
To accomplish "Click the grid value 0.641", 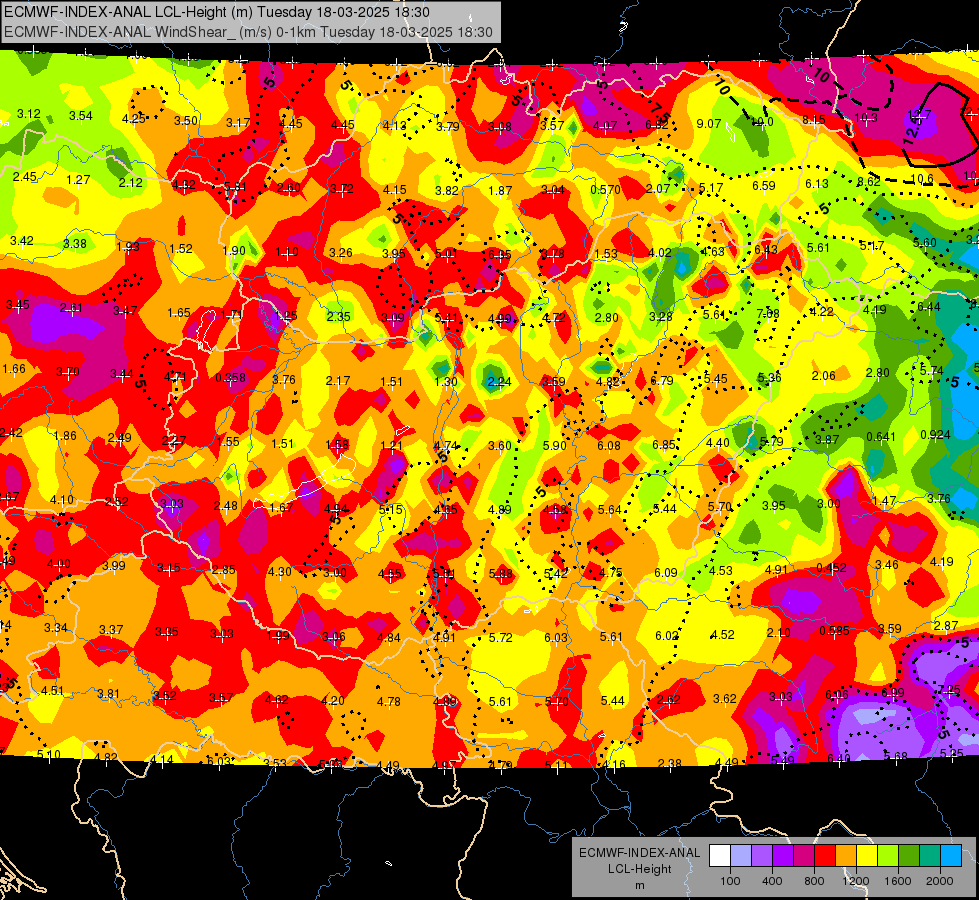I will point(881,437).
